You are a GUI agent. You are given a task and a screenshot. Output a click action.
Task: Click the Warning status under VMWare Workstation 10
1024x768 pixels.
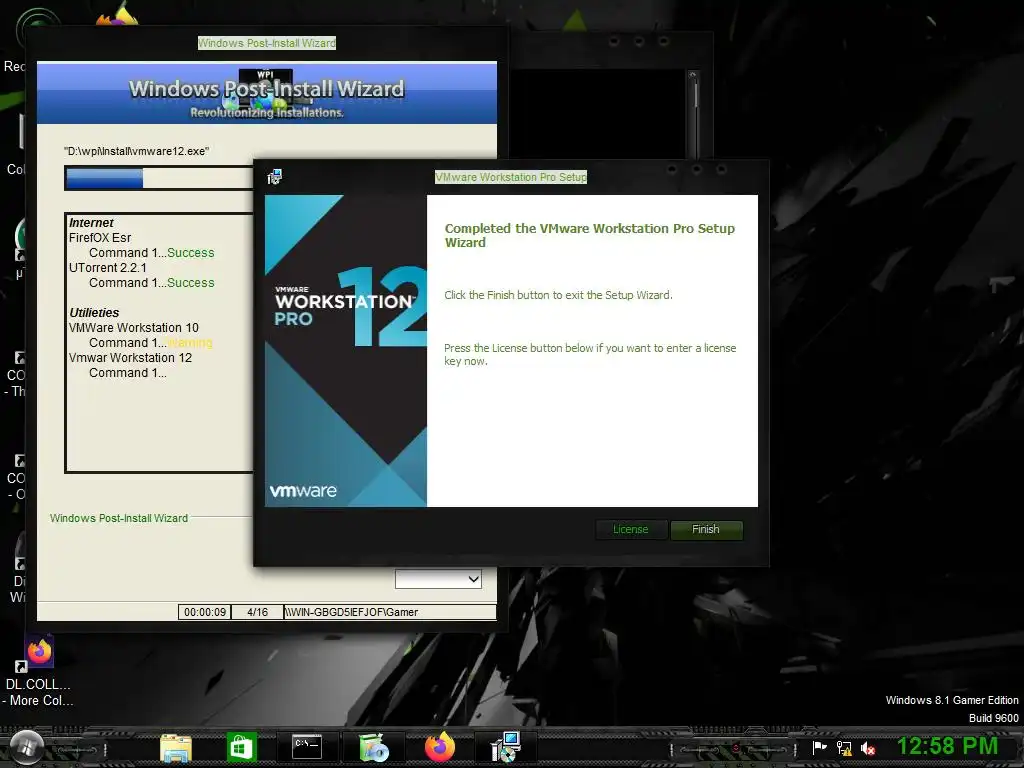click(190, 343)
